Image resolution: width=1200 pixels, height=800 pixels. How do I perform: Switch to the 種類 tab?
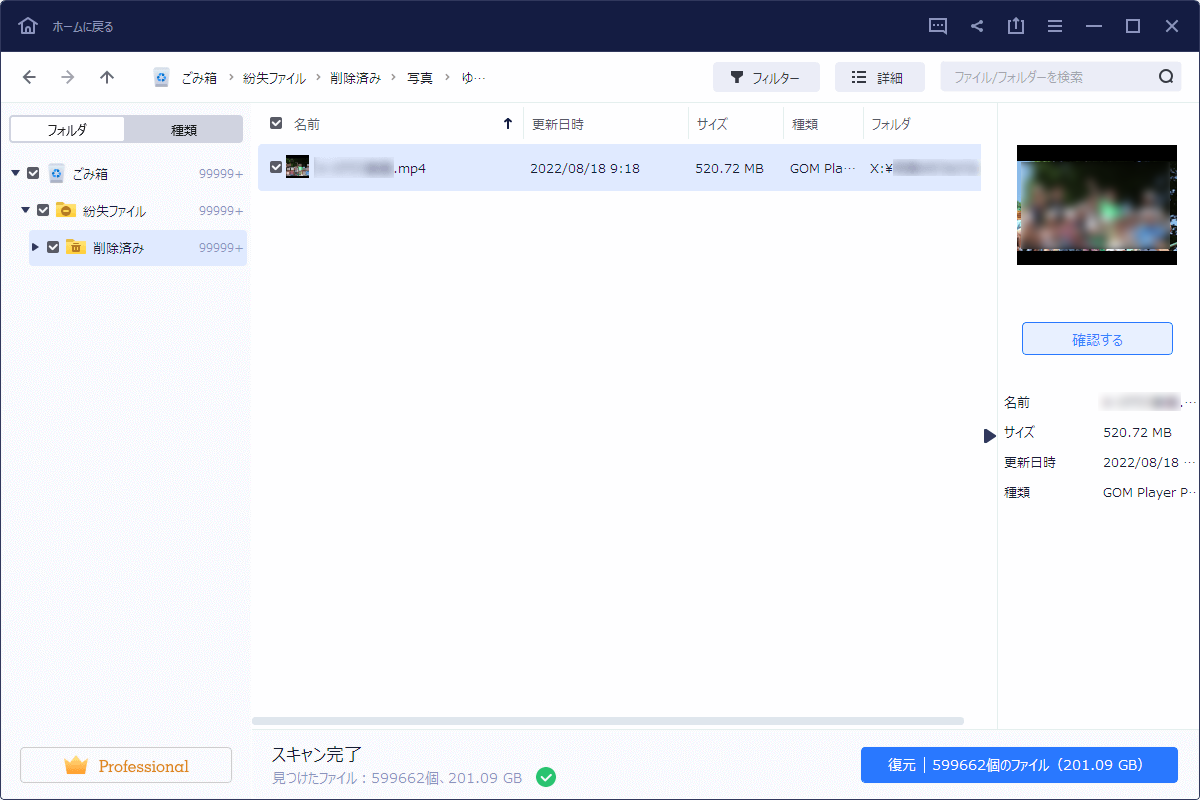click(x=183, y=129)
